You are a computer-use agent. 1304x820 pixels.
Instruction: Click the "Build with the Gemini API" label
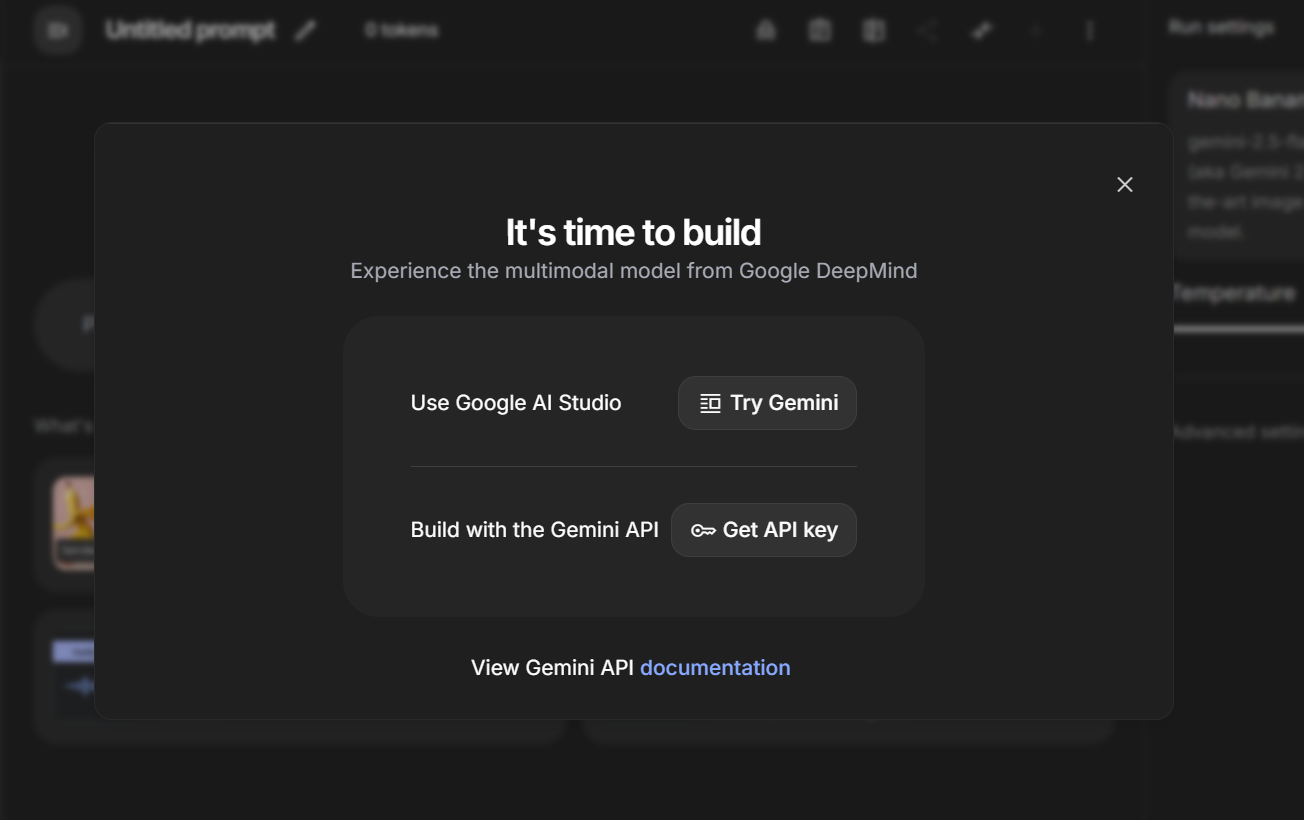pos(534,530)
